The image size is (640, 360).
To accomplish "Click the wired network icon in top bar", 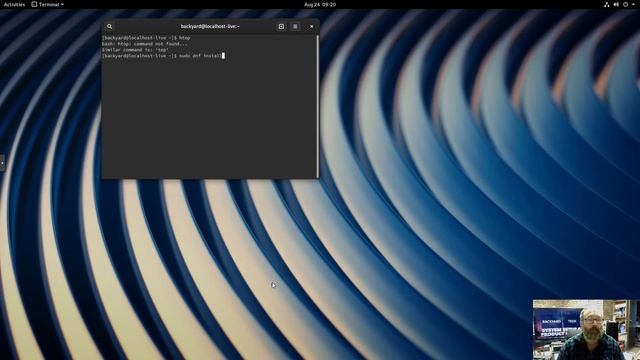I will click(607, 4).
